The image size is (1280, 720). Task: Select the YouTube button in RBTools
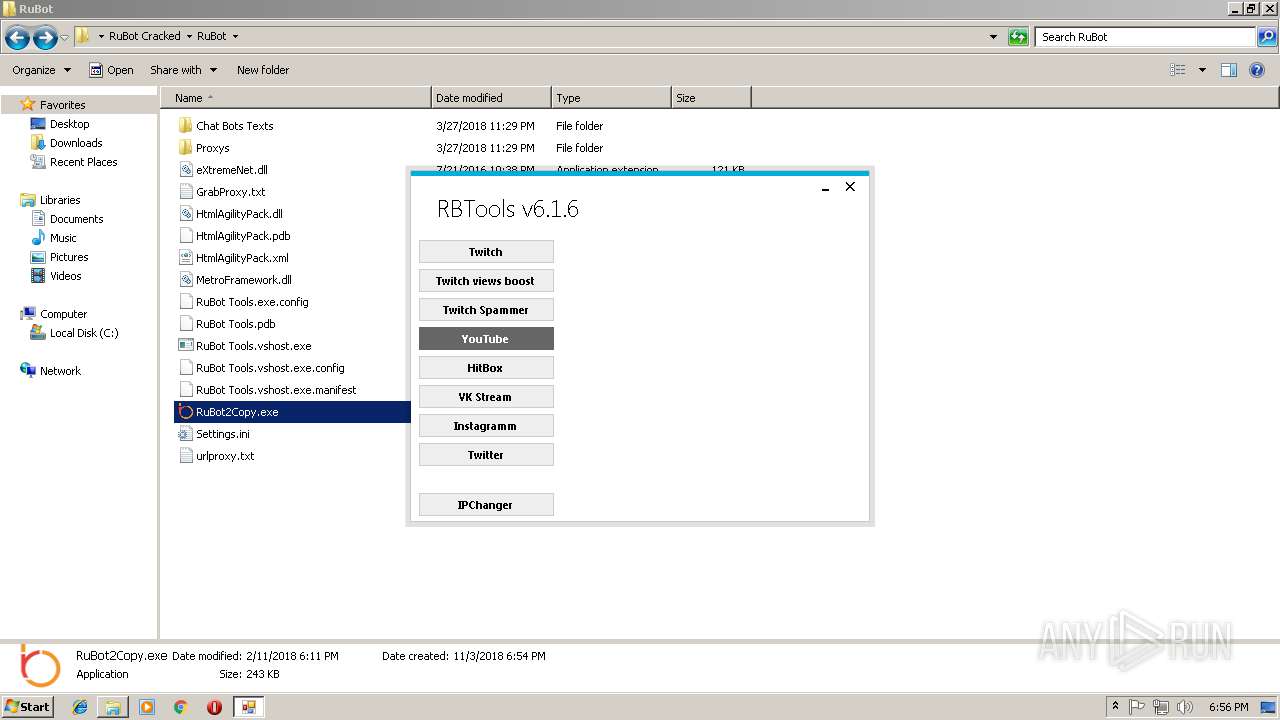coord(486,339)
